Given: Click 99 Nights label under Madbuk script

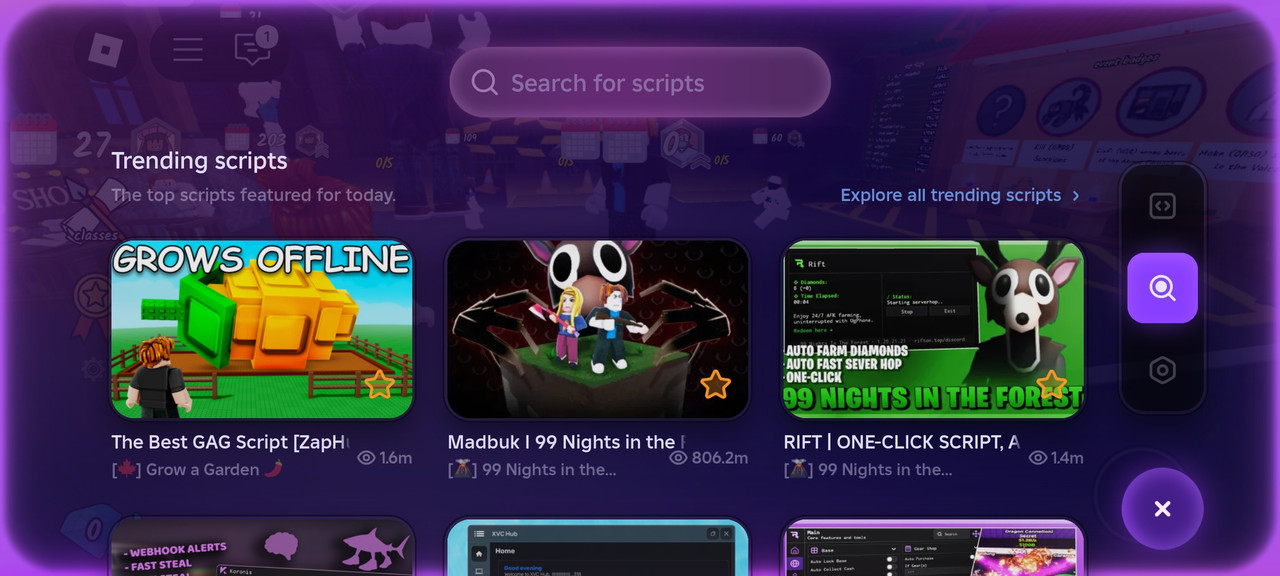Looking at the screenshot, I should coord(532,469).
